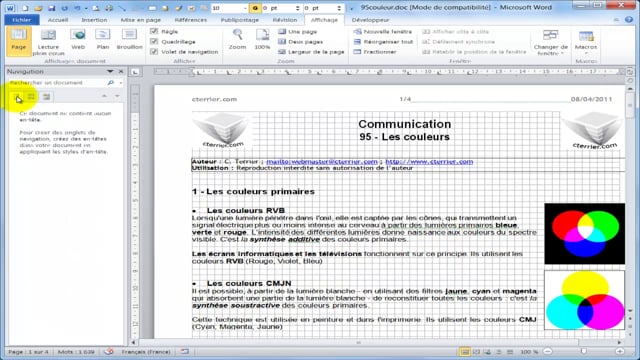
Task: Click Page 1 sur 4 status
Action: 28,351
